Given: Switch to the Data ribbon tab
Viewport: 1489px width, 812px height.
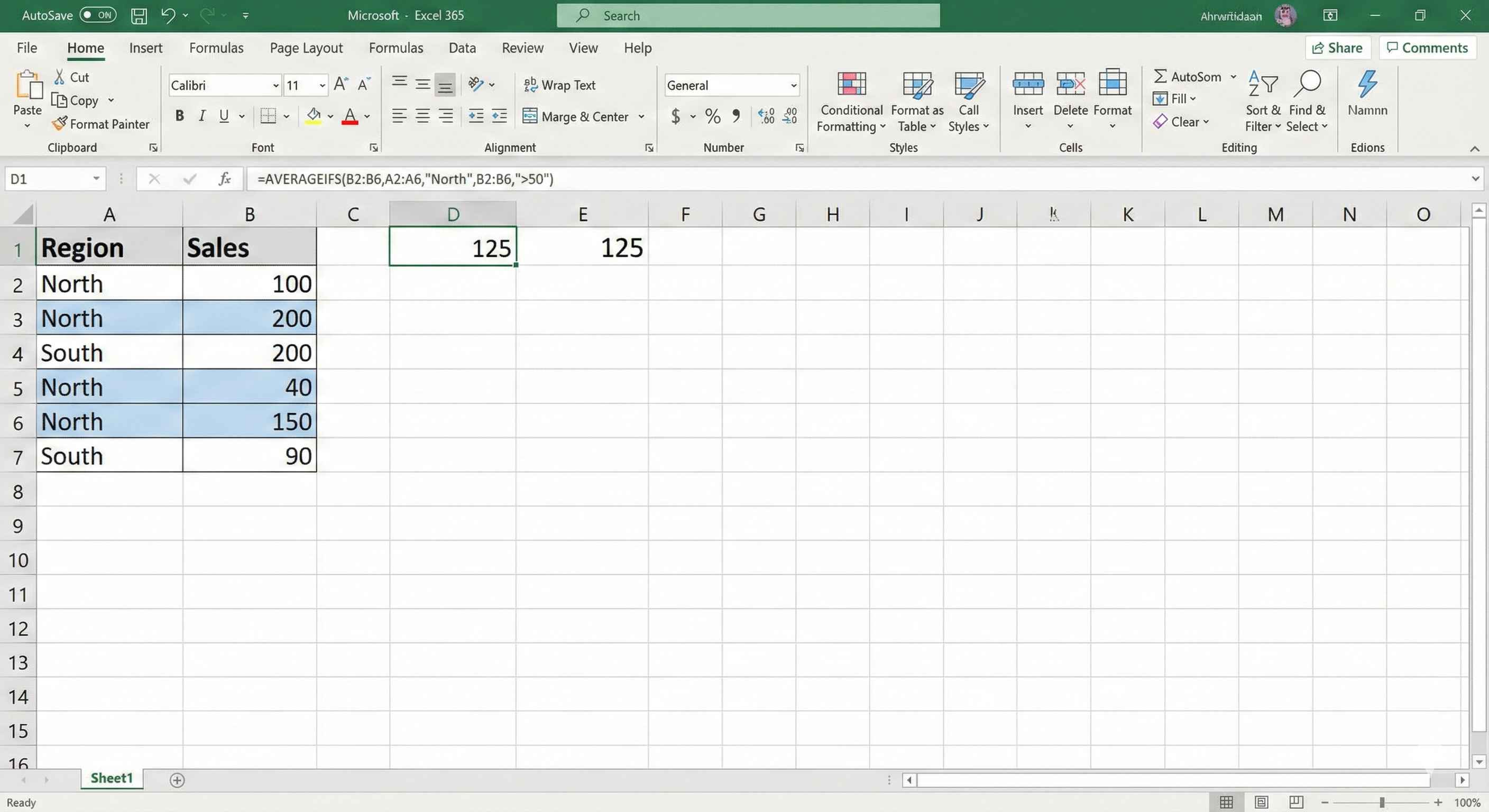Looking at the screenshot, I should pyautogui.click(x=462, y=48).
